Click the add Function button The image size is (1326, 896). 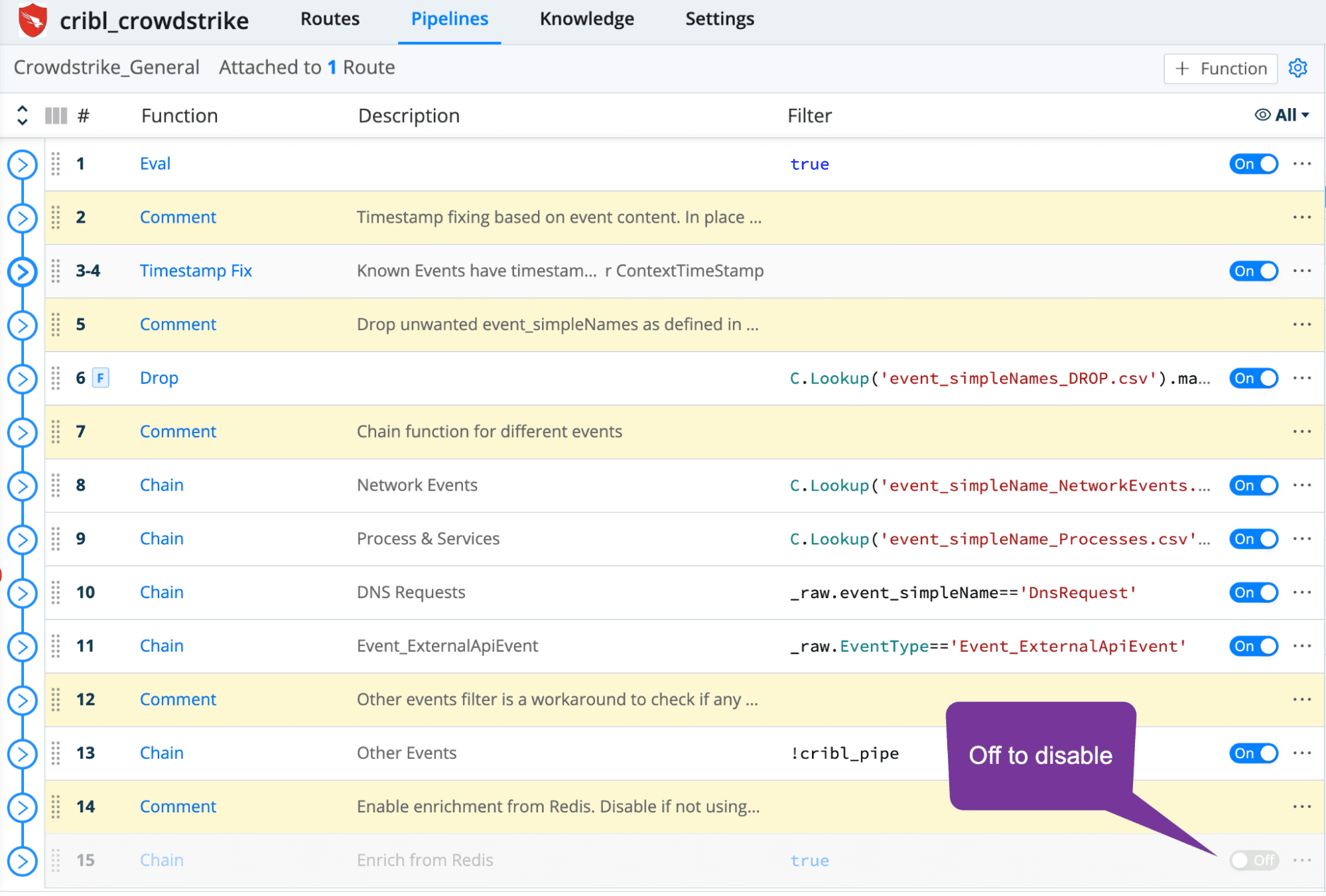tap(1220, 68)
